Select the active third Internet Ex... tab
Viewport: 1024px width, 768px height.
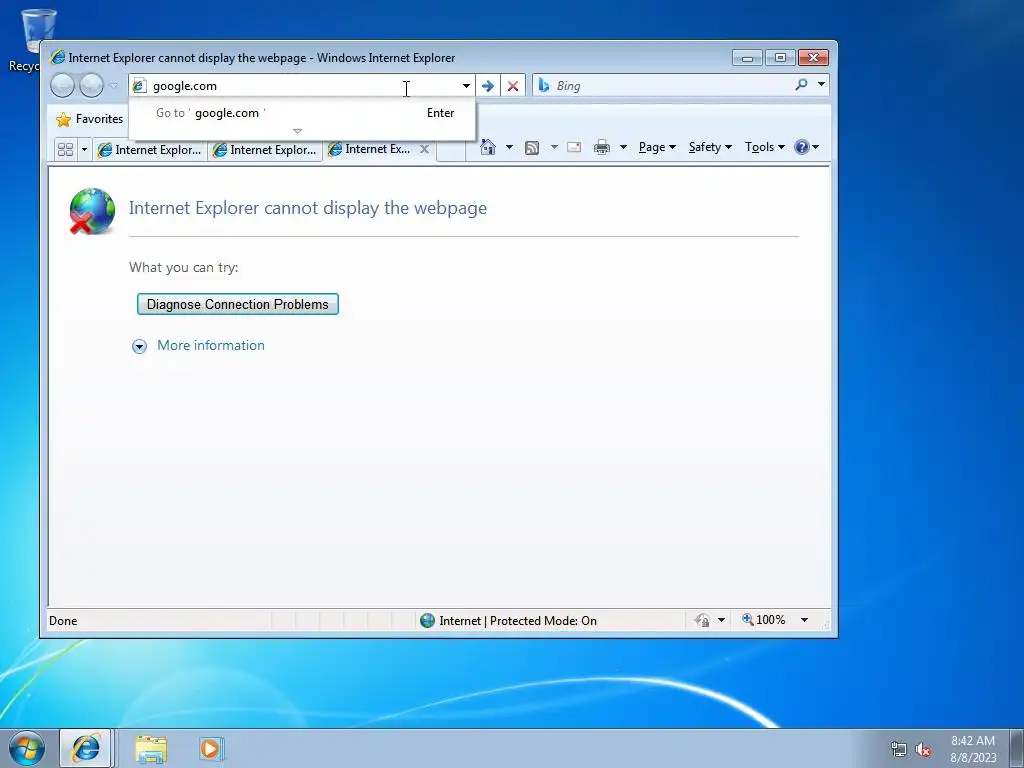[371, 149]
